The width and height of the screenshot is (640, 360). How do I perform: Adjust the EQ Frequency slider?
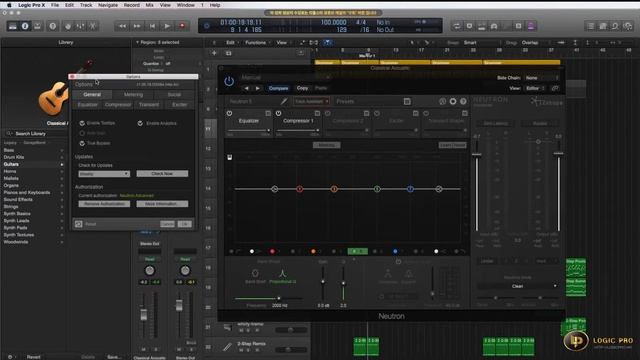pos(268,298)
